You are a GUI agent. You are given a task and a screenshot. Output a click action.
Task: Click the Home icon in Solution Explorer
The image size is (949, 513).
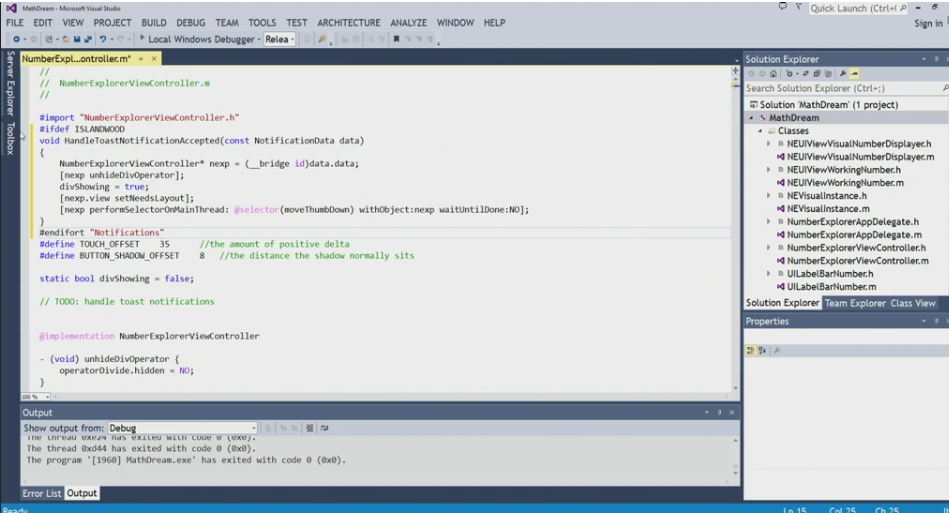pyautogui.click(x=773, y=74)
